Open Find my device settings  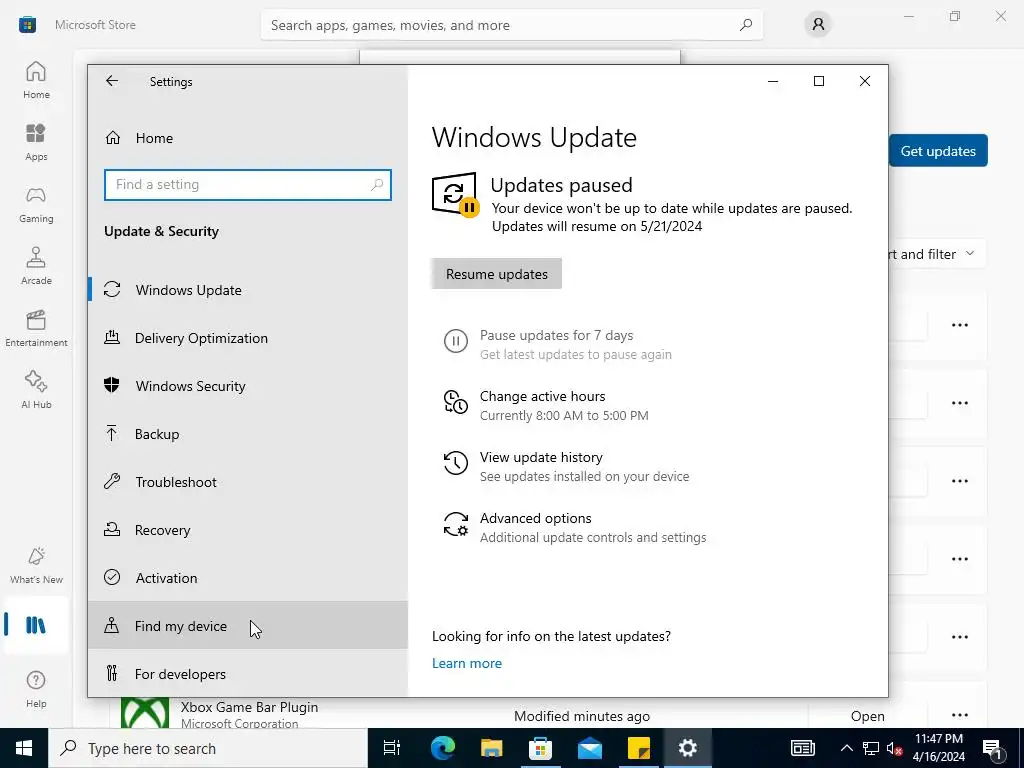(248, 626)
